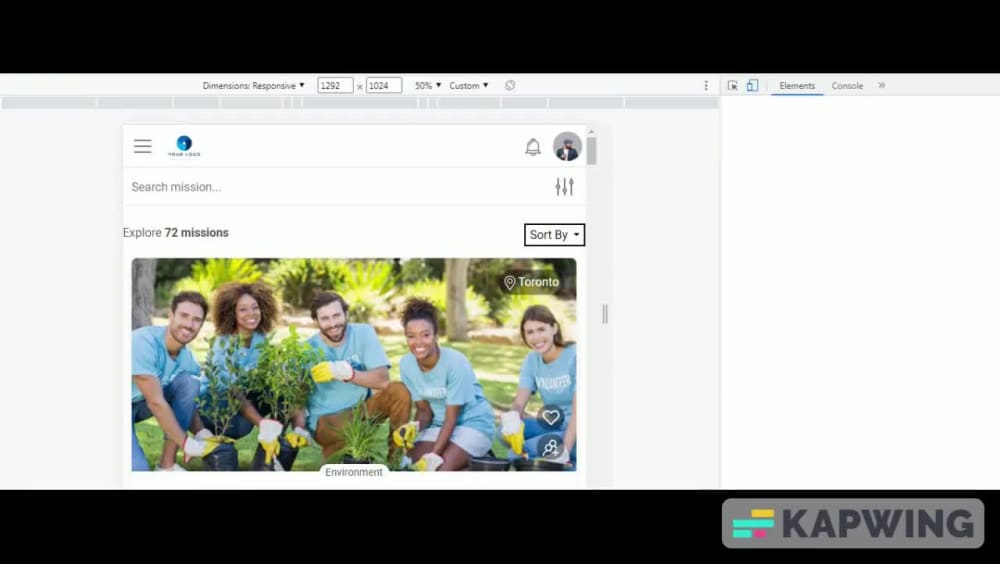Screen dimensions: 1000x564
Task: Edit the viewport width field 1292
Action: coord(335,85)
